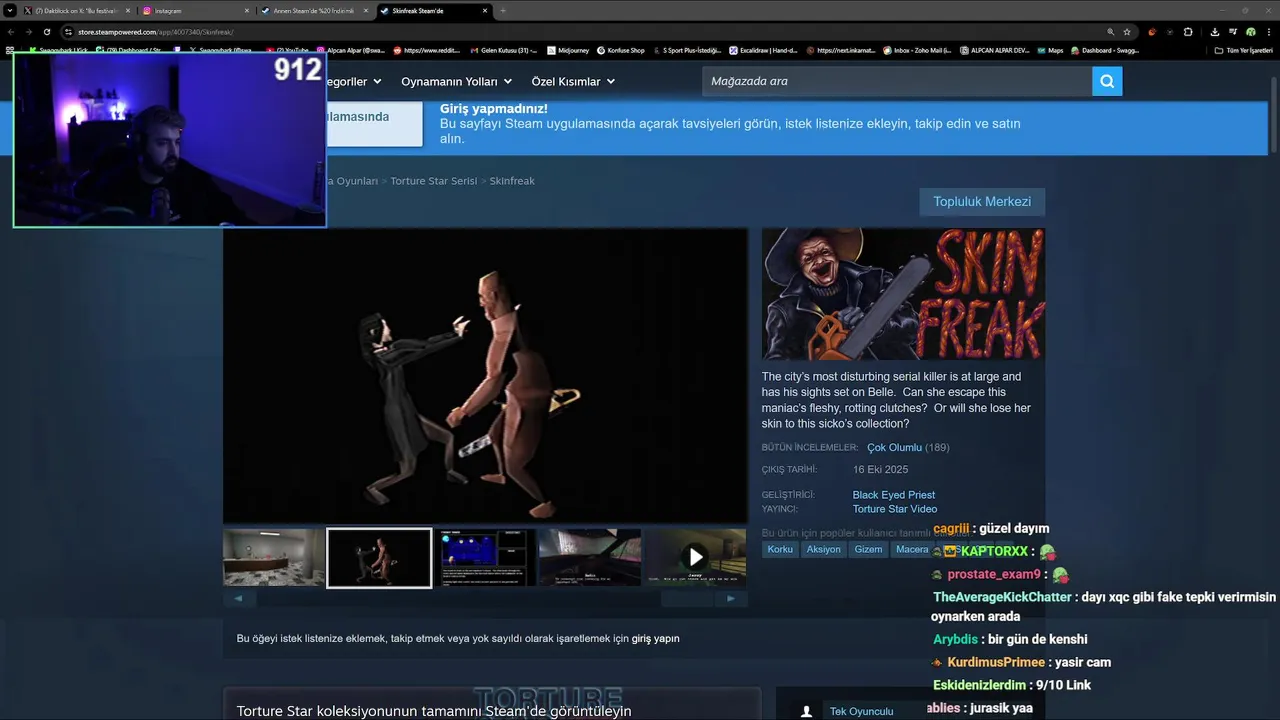1280x720 pixels.
Task: Click the new tab plus button
Action: tap(503, 11)
